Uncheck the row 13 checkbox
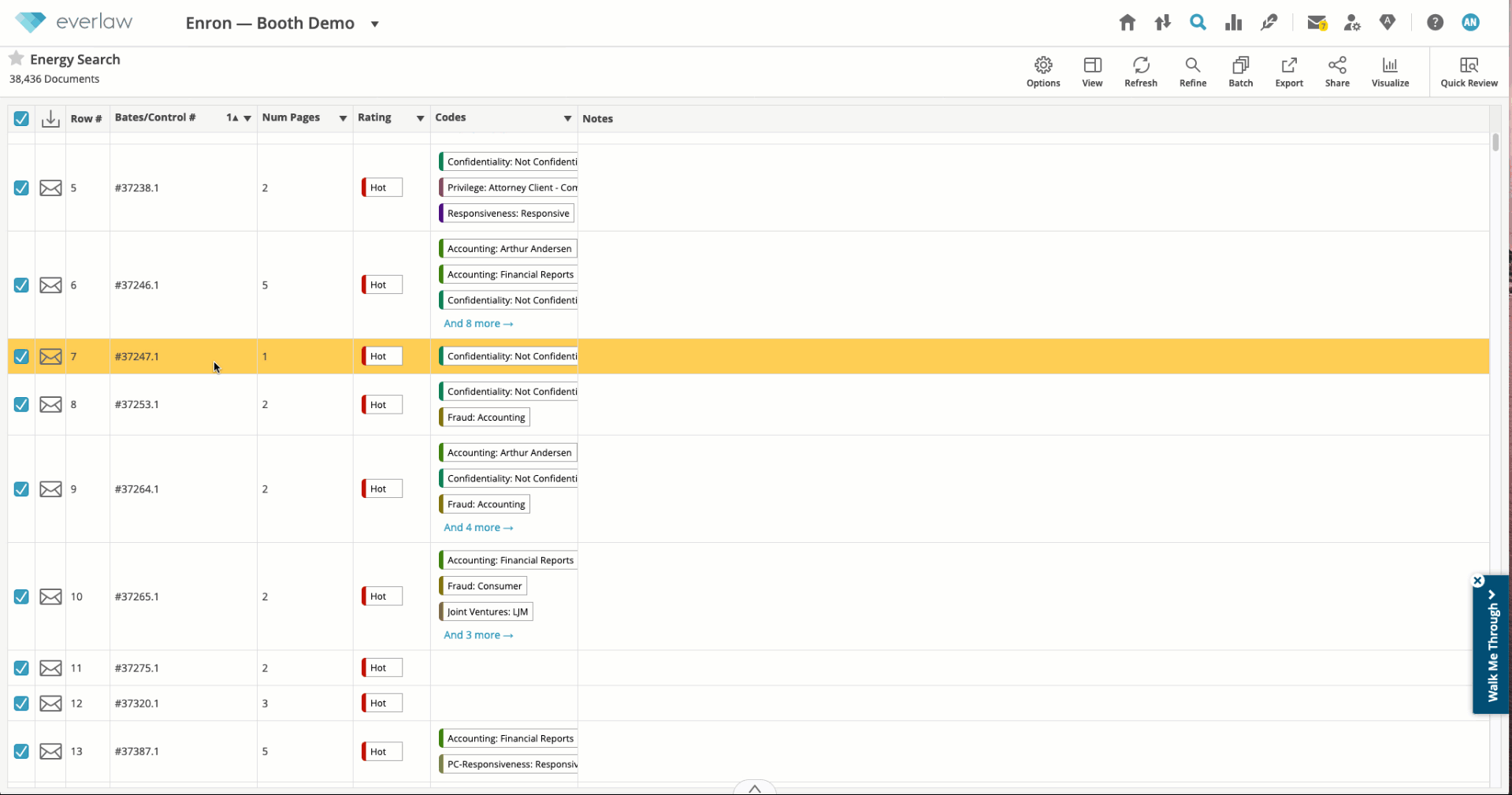This screenshot has height=795, width=1512. (x=21, y=751)
